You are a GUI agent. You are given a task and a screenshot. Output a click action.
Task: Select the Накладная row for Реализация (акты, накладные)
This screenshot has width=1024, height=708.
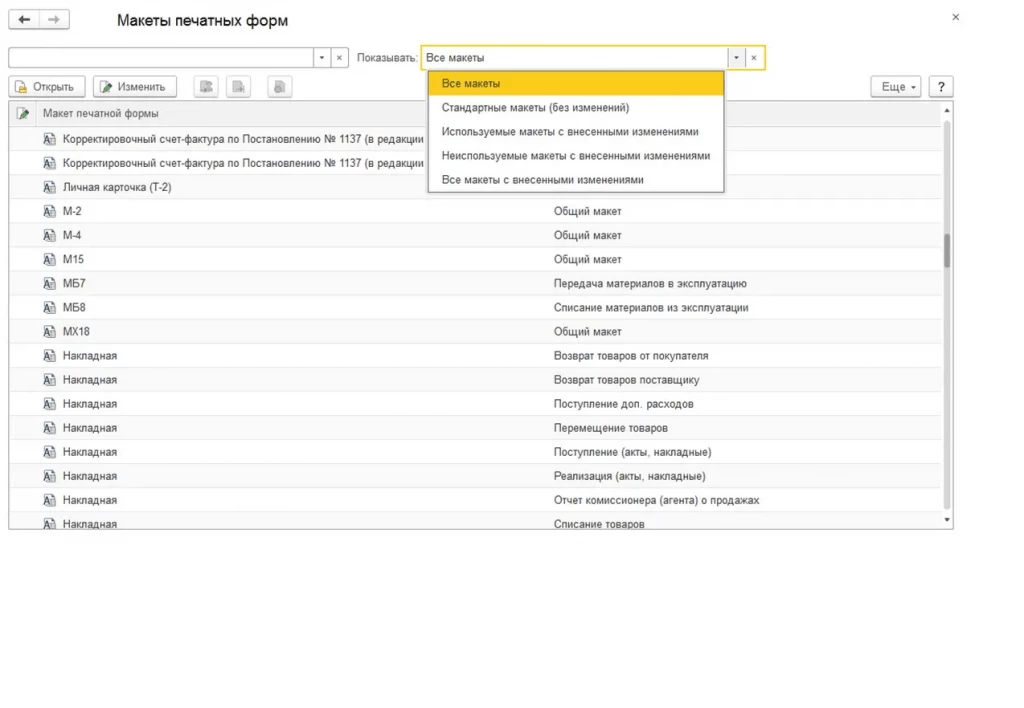pos(475,477)
